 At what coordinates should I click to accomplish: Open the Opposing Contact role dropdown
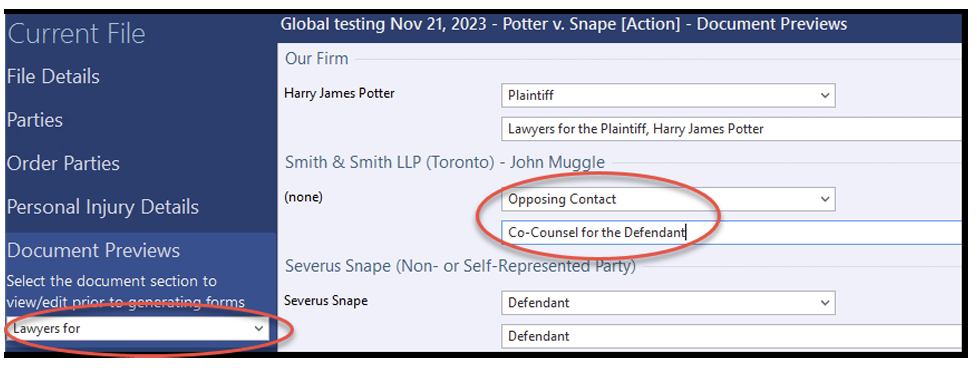(x=668, y=199)
